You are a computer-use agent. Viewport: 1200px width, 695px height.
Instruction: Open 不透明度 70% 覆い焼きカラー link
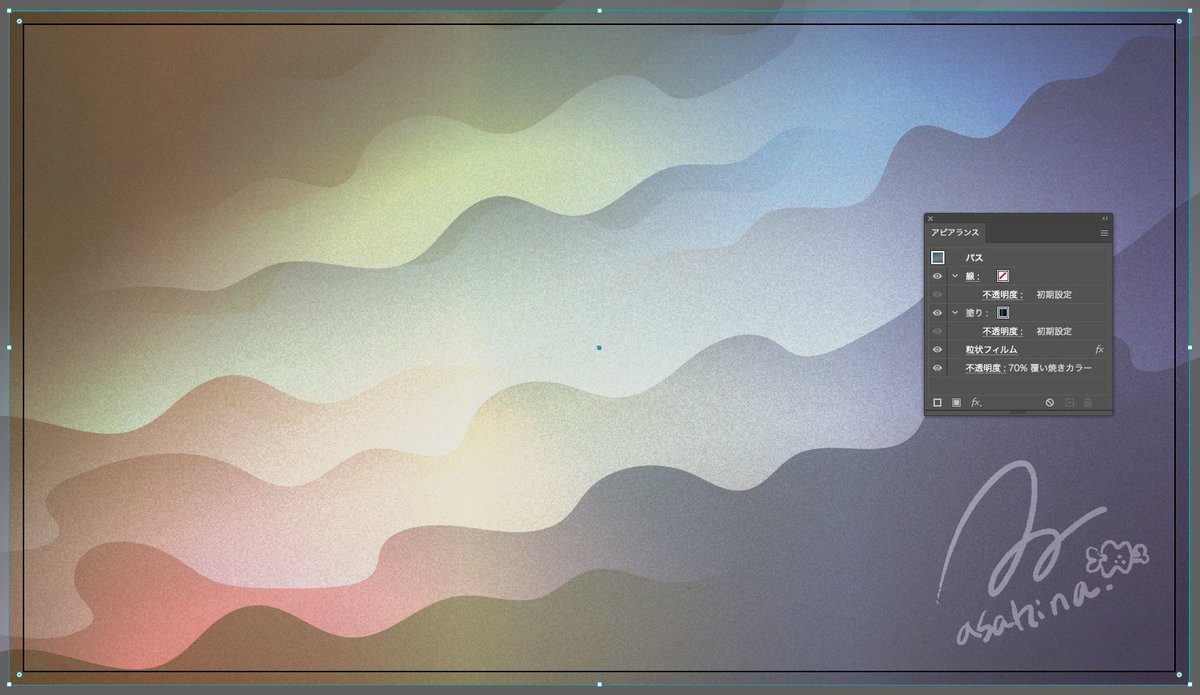pyautogui.click(x=1028, y=368)
